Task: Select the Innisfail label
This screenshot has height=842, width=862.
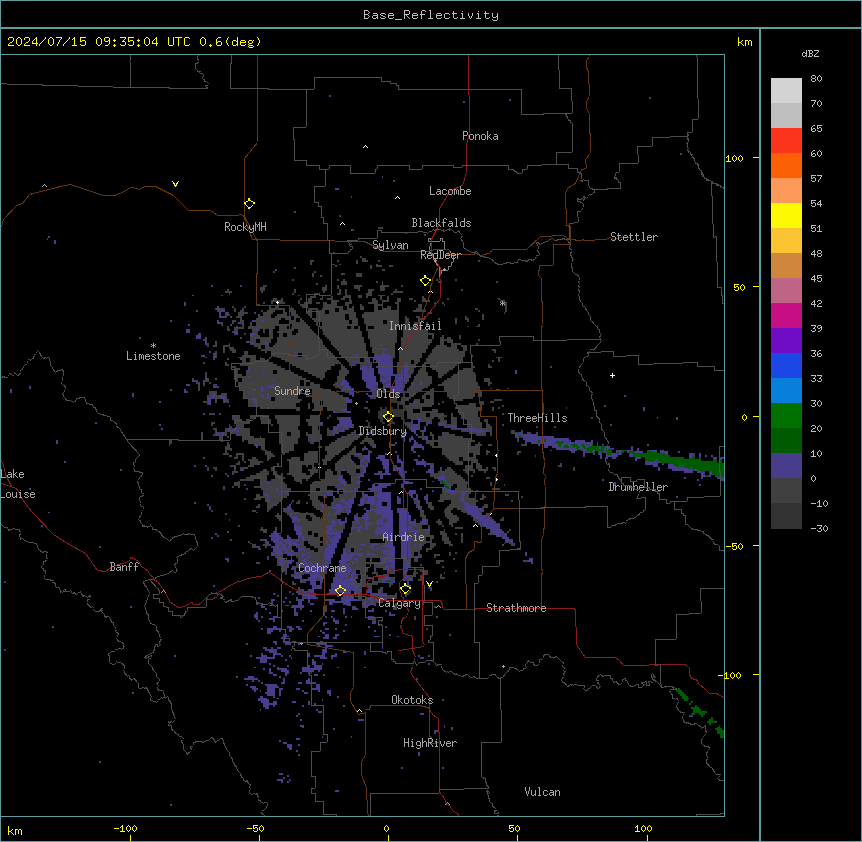Action: point(415,326)
